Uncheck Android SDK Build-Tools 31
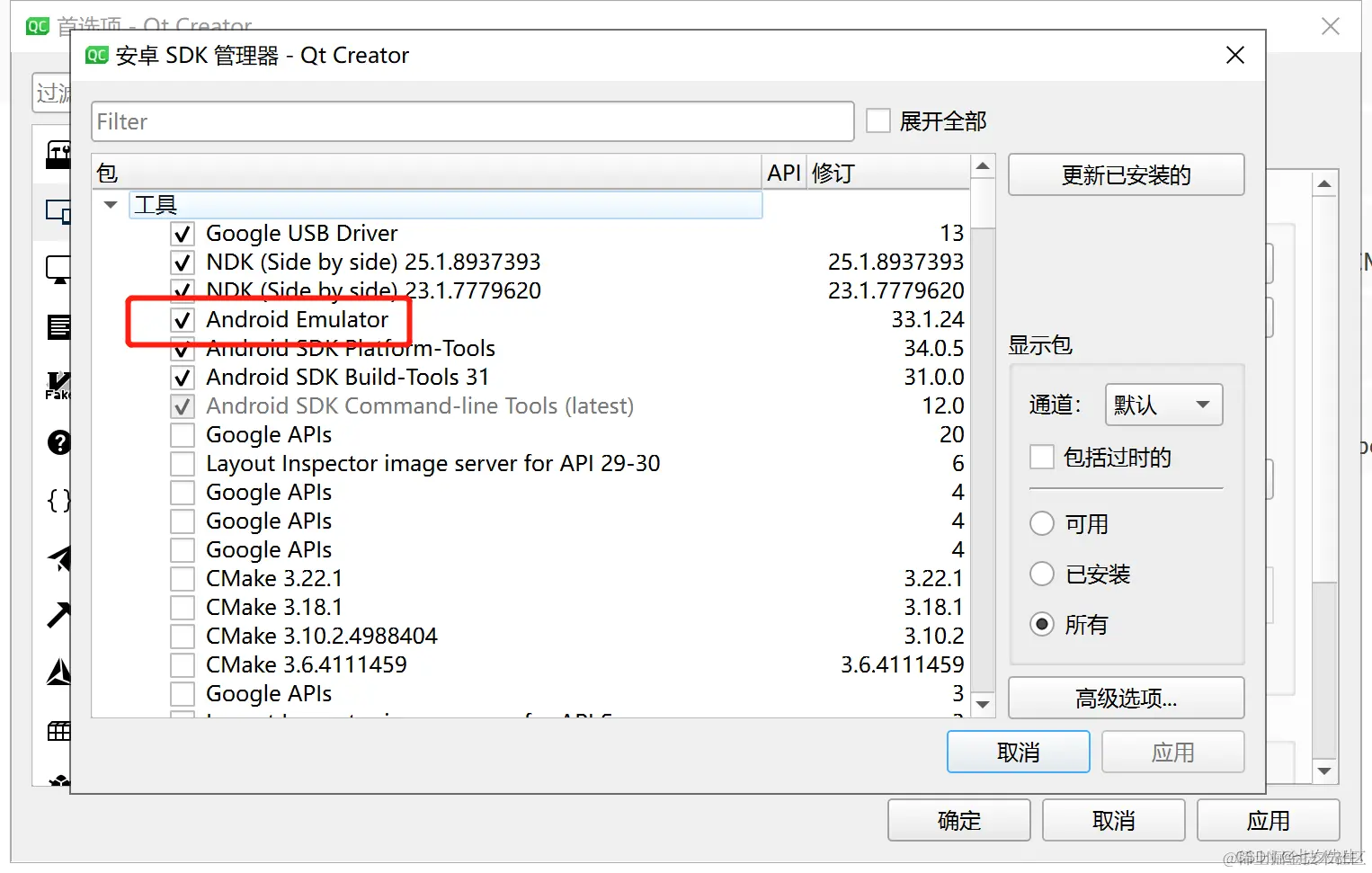 pos(183,378)
